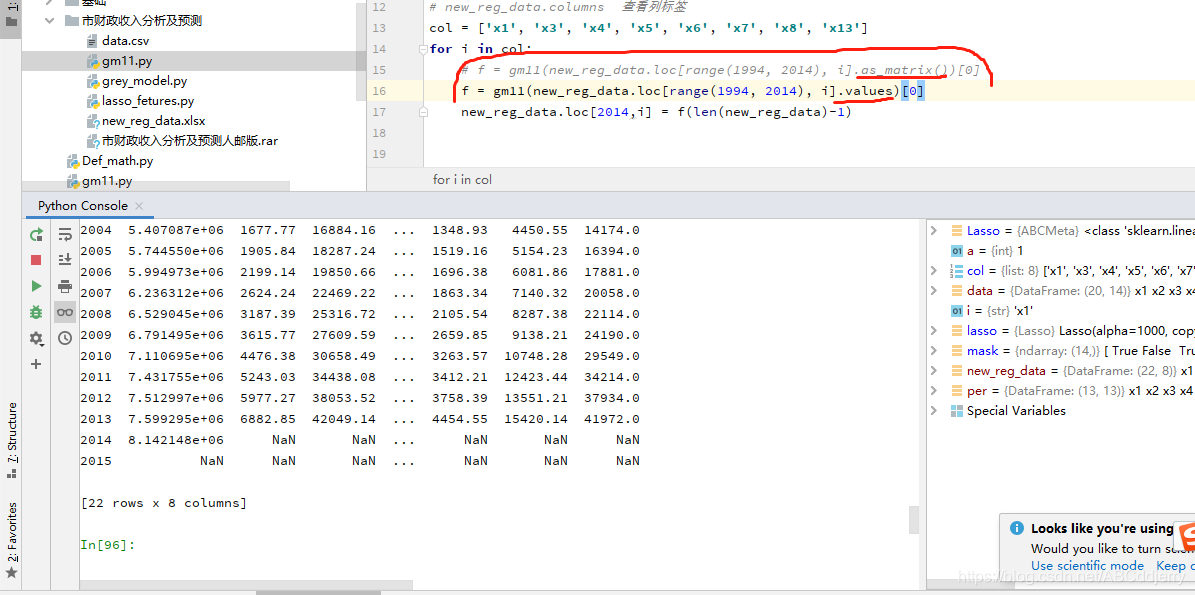Image resolution: width=1195 pixels, height=595 pixels.
Task: Click the DataFrame icon beside data variable
Action: point(956,290)
